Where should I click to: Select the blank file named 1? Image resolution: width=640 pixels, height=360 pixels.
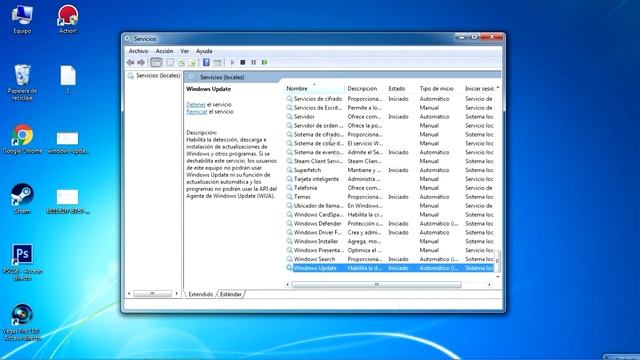tap(68, 79)
